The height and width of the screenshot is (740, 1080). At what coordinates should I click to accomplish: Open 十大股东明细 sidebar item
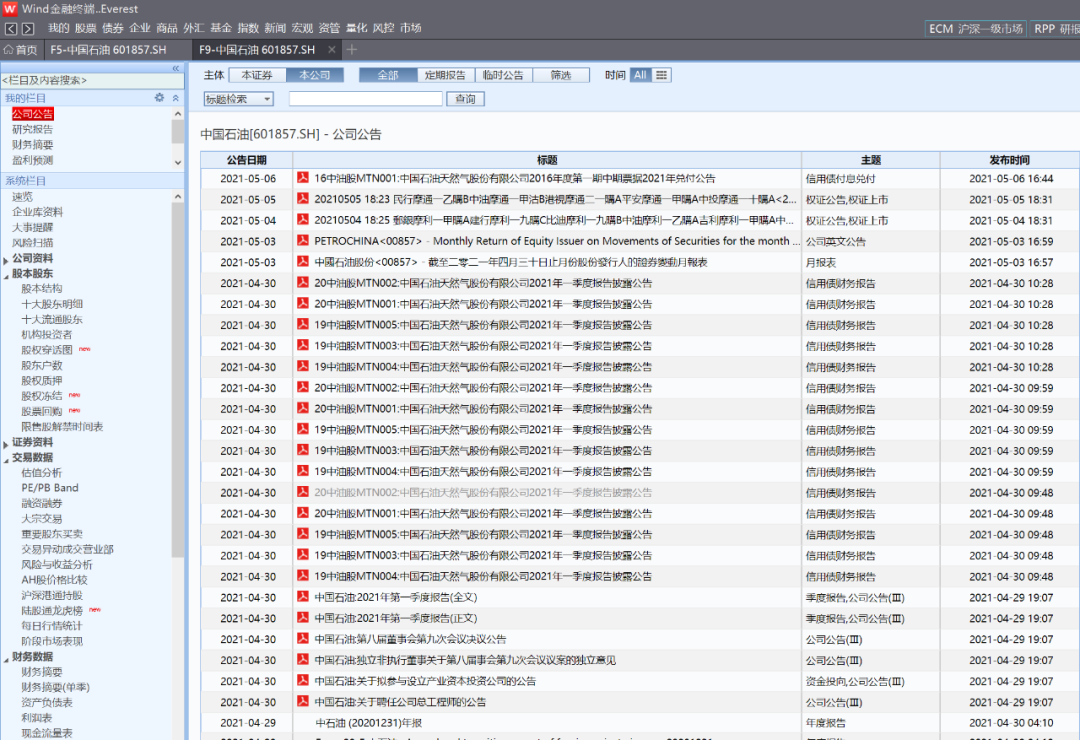[x=52, y=304]
